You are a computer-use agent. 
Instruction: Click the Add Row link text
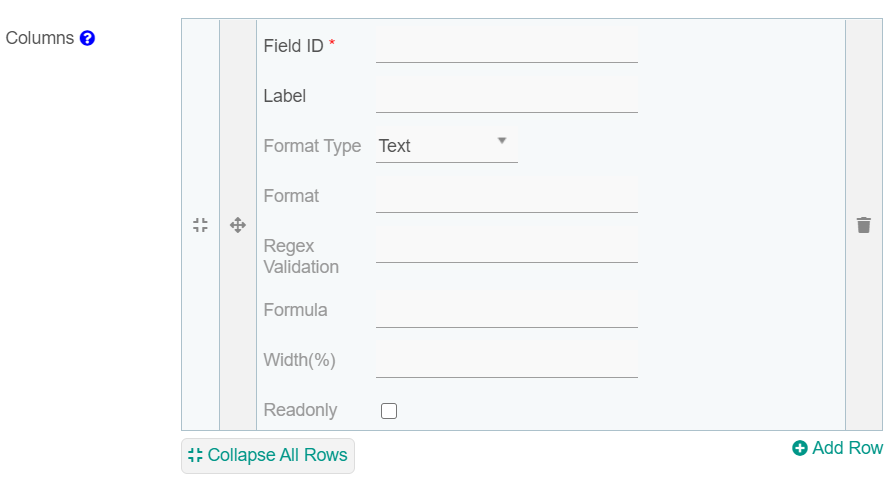(x=847, y=448)
